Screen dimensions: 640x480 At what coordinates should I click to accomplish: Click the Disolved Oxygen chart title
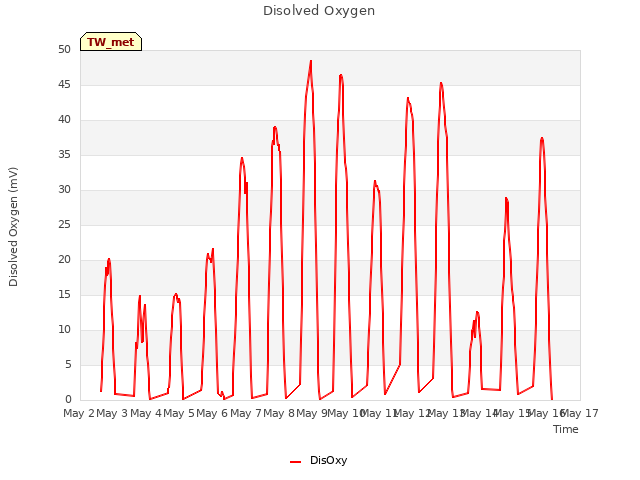[319, 11]
